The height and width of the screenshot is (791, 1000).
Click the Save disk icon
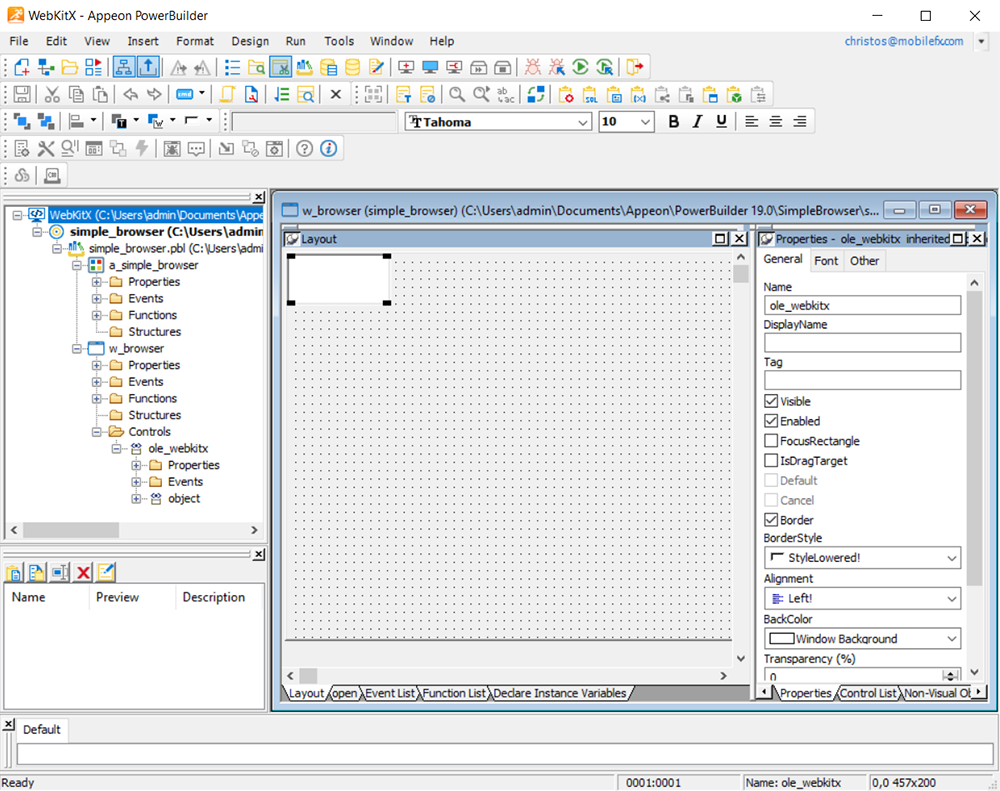(22, 95)
